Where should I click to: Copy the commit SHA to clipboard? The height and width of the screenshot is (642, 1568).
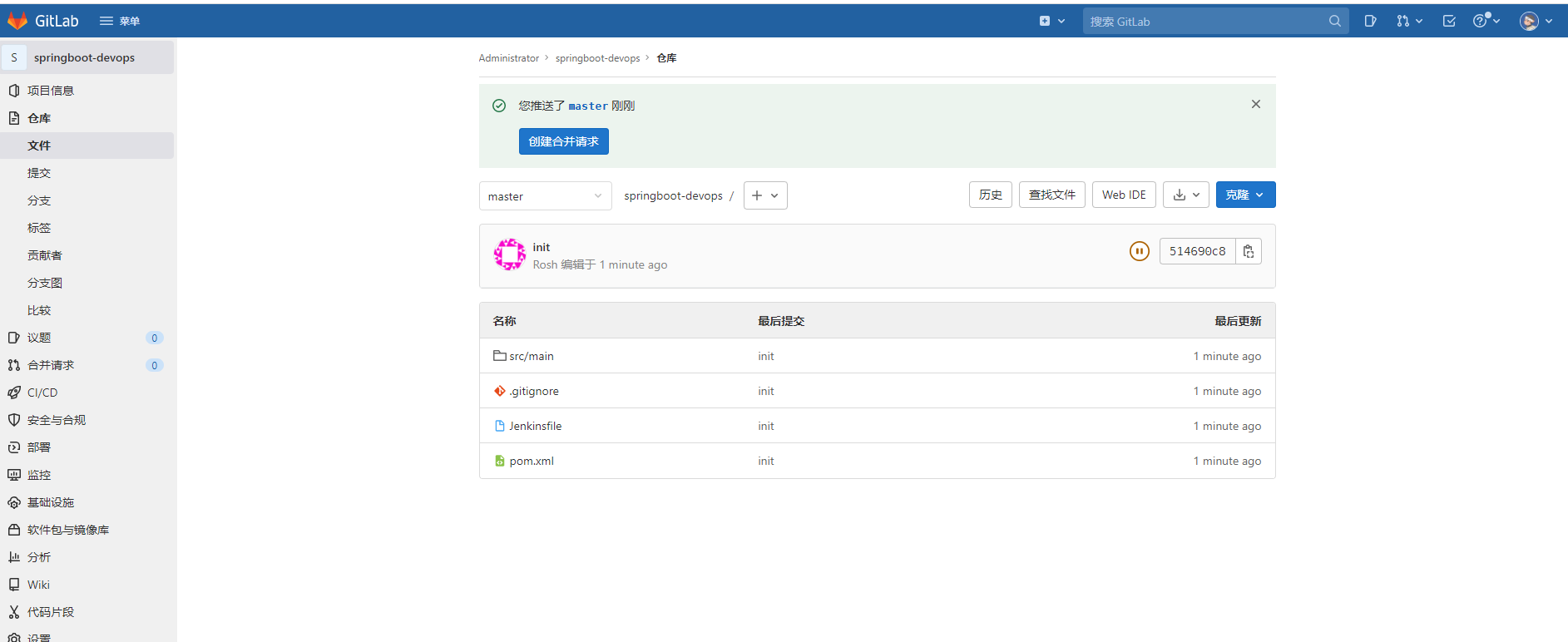coord(1249,251)
